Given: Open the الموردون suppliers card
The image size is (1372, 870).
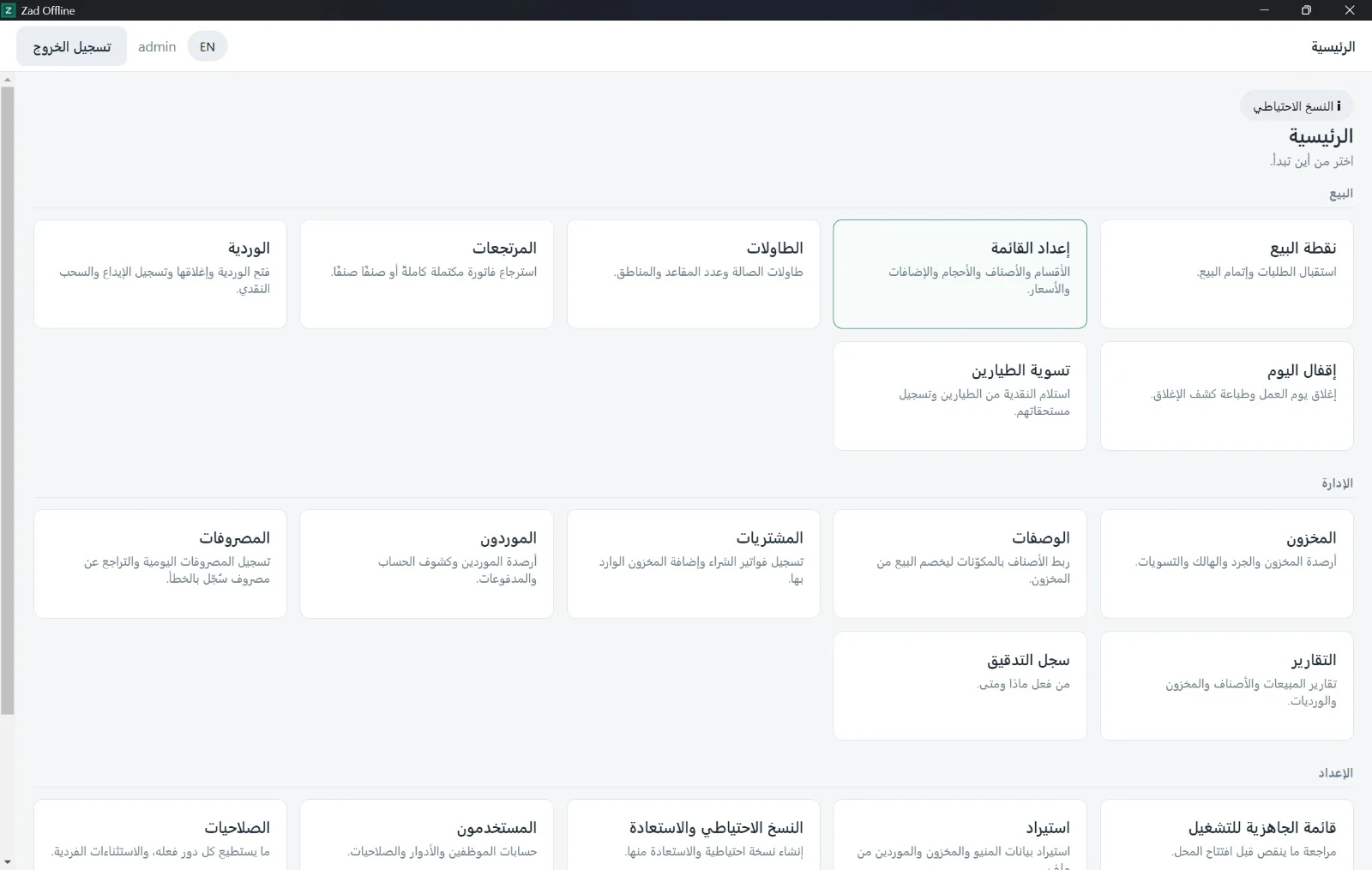Looking at the screenshot, I should click(426, 564).
